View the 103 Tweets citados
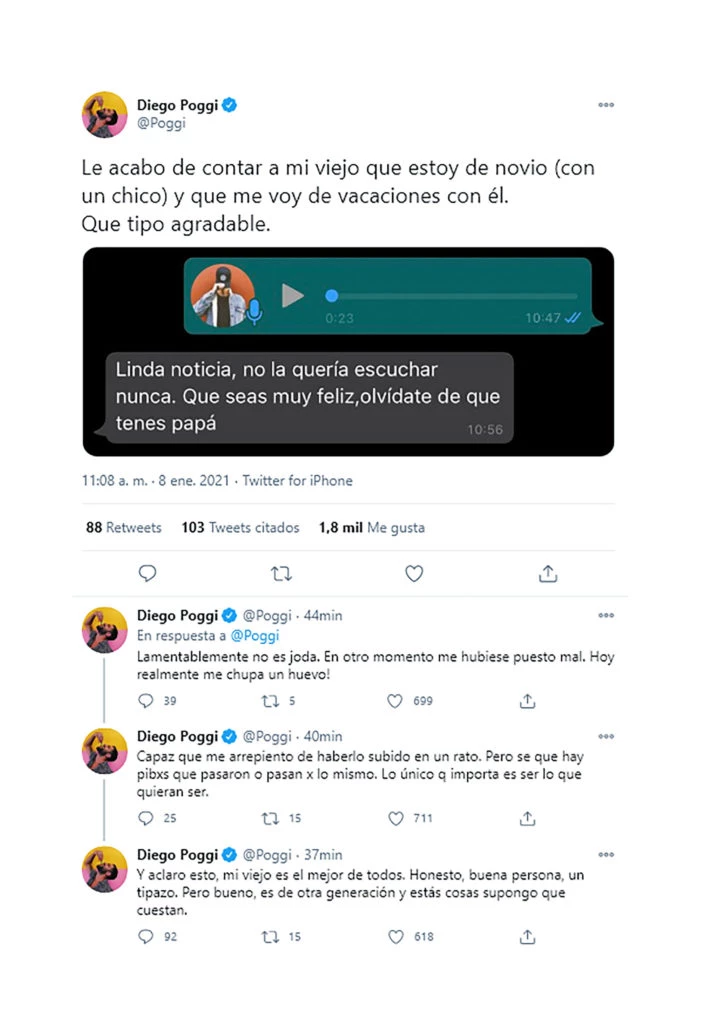This screenshot has width=717, height=1024. click(x=240, y=528)
